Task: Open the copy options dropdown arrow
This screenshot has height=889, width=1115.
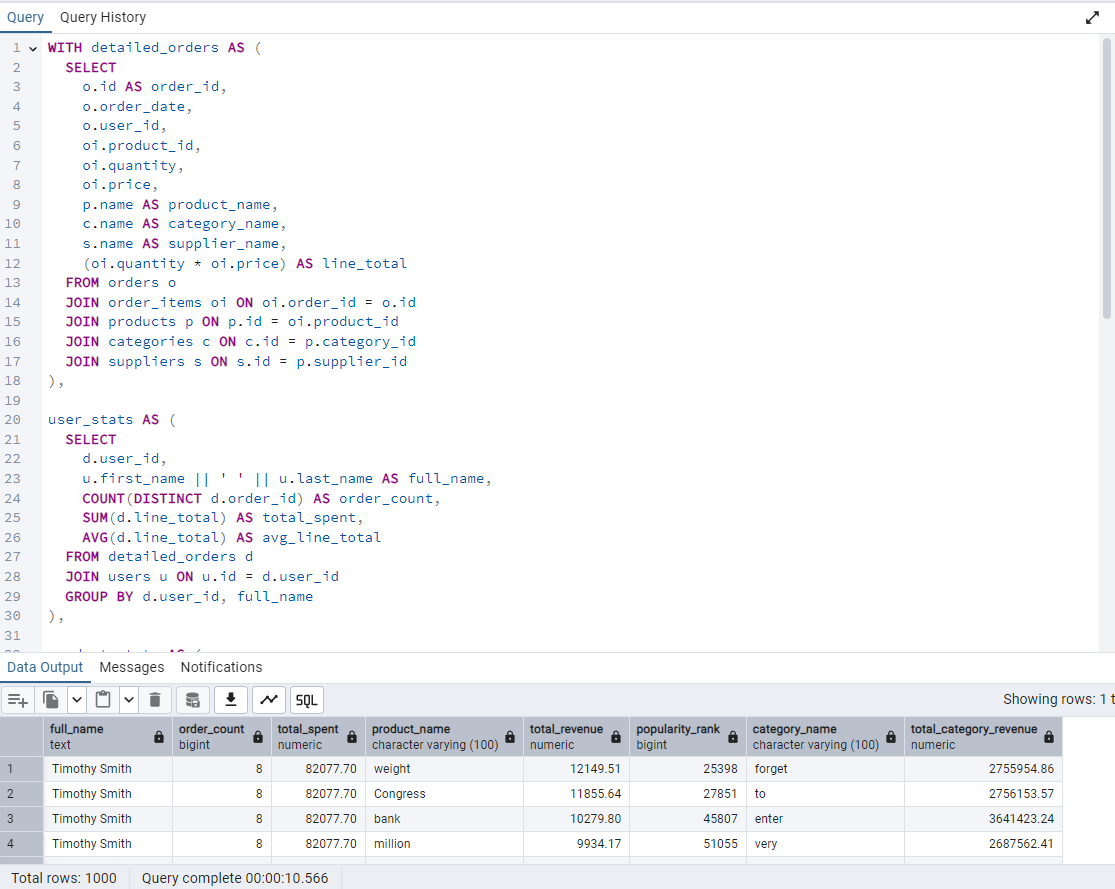Action: (x=77, y=700)
